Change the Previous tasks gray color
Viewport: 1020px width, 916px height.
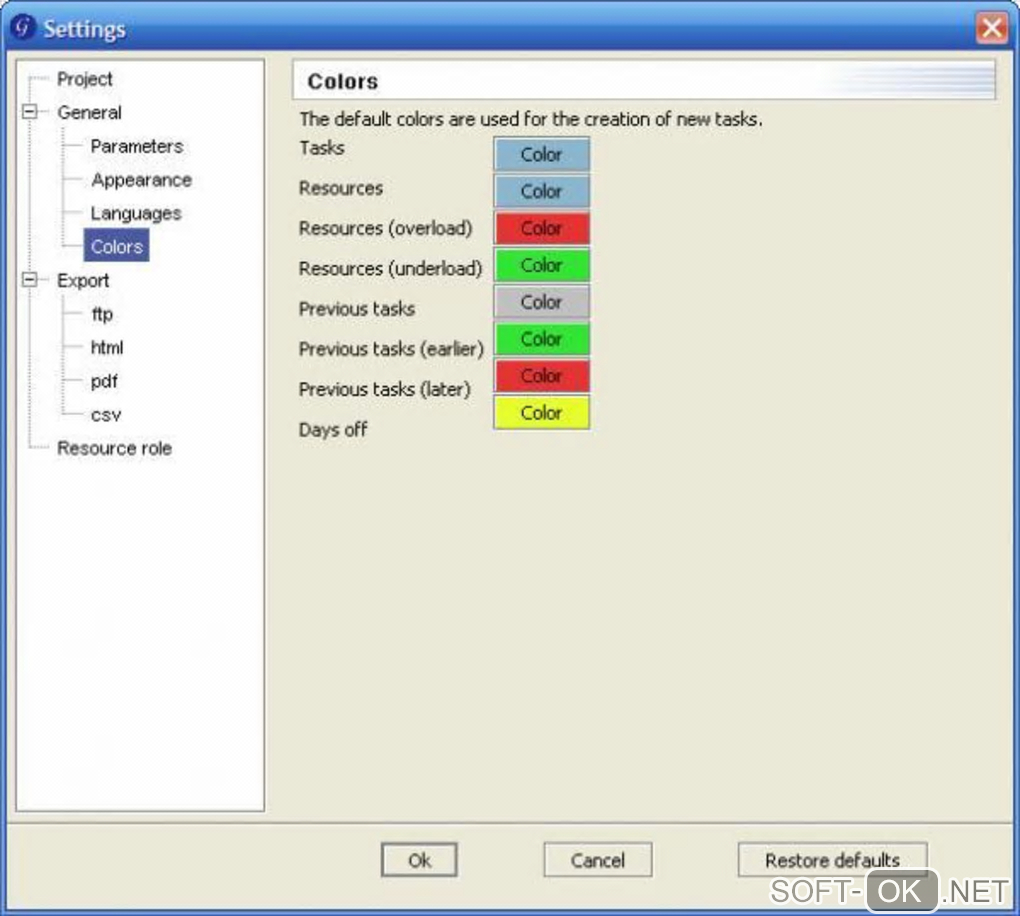tap(541, 302)
